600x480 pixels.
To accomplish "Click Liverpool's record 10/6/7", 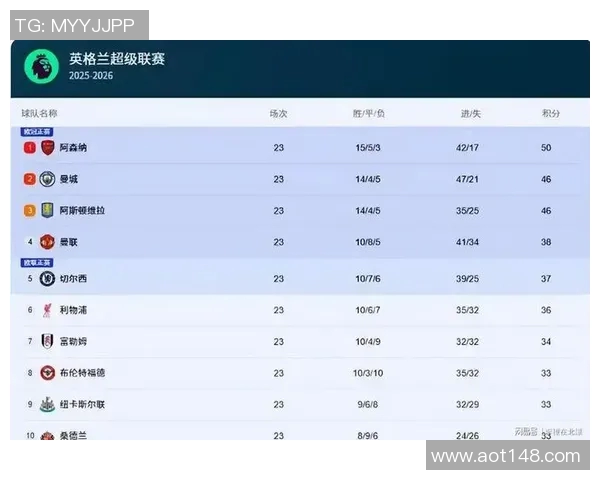I will 368,310.
